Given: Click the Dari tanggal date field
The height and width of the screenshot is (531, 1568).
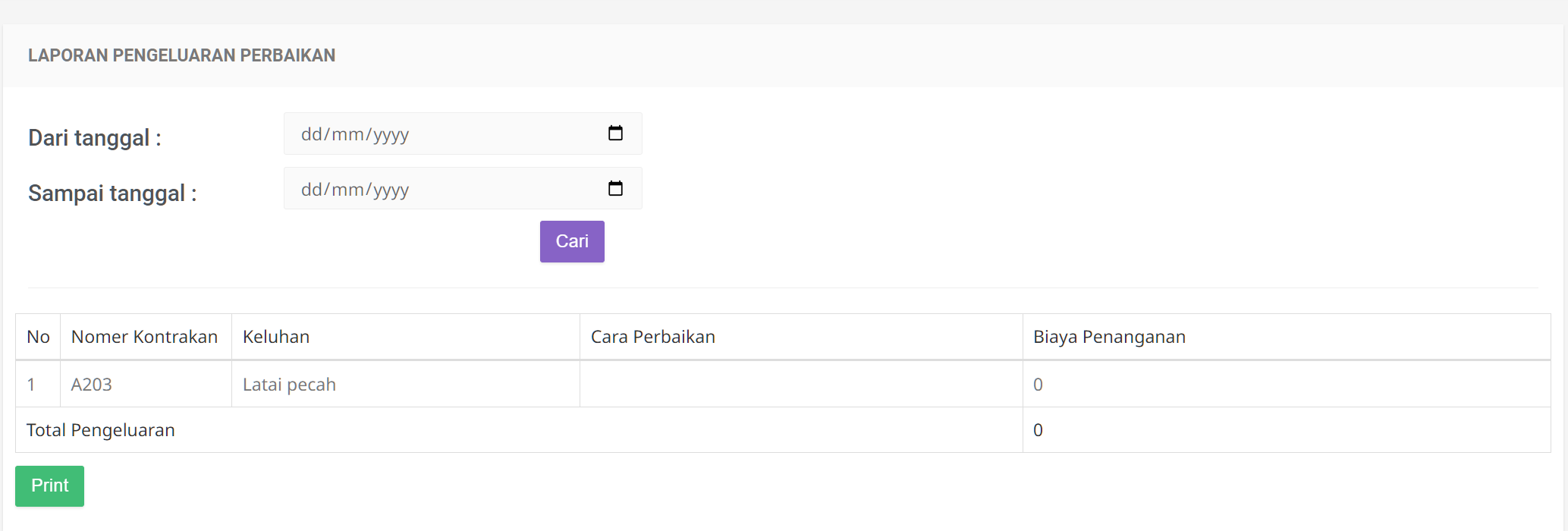Looking at the screenshot, I should 463,134.
